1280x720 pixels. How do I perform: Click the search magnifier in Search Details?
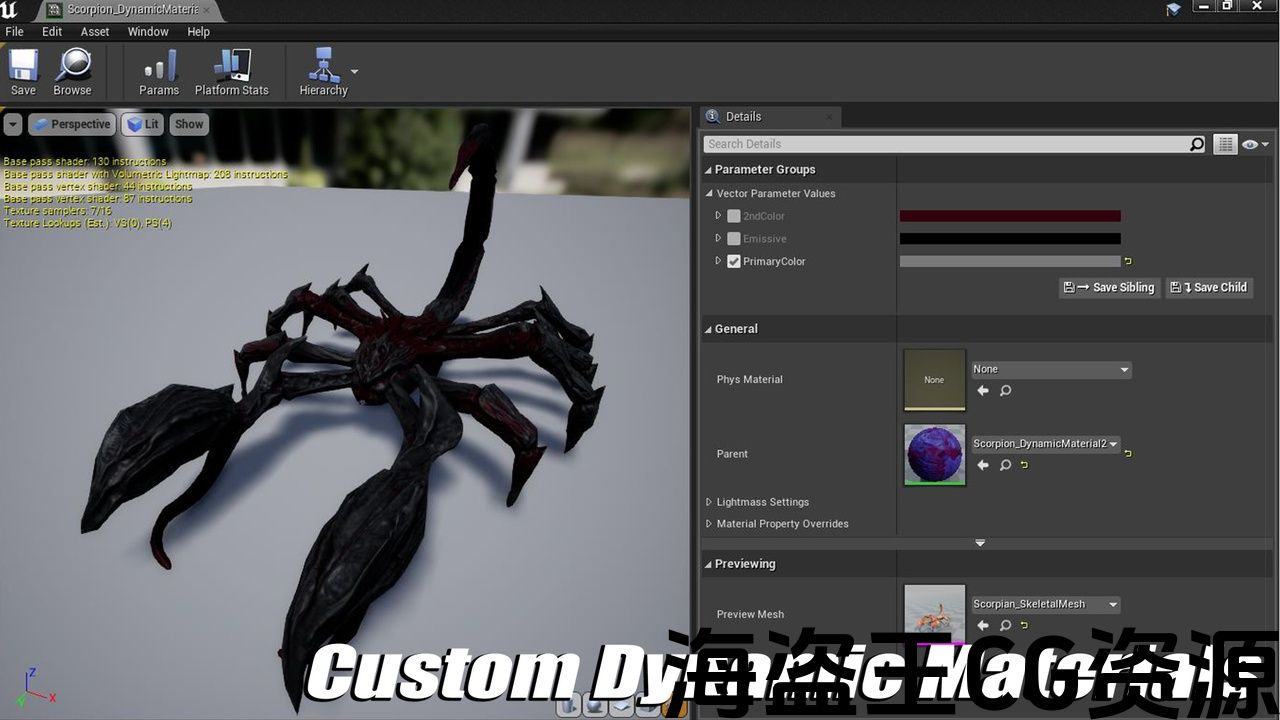[x=1196, y=144]
